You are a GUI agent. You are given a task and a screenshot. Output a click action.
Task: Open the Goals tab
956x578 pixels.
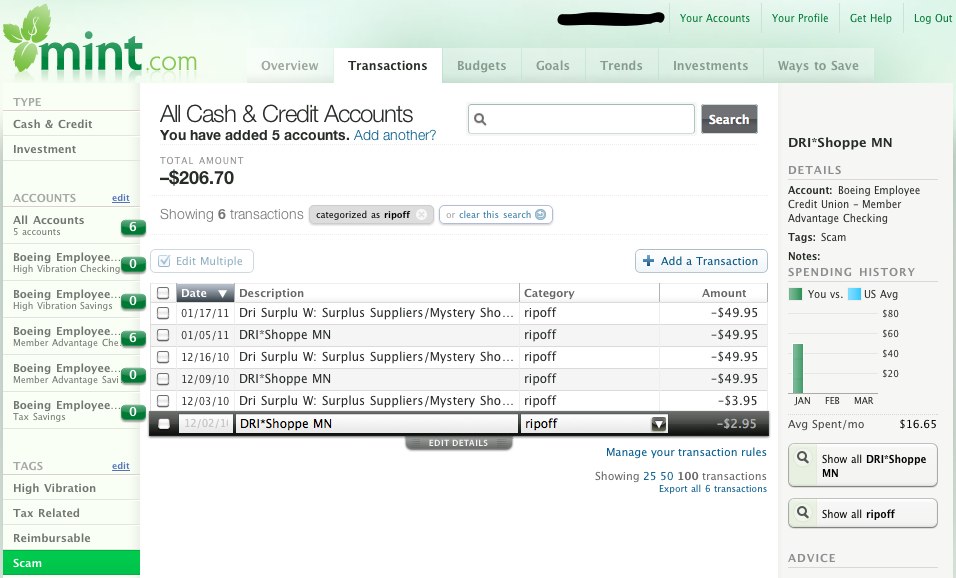click(553, 65)
